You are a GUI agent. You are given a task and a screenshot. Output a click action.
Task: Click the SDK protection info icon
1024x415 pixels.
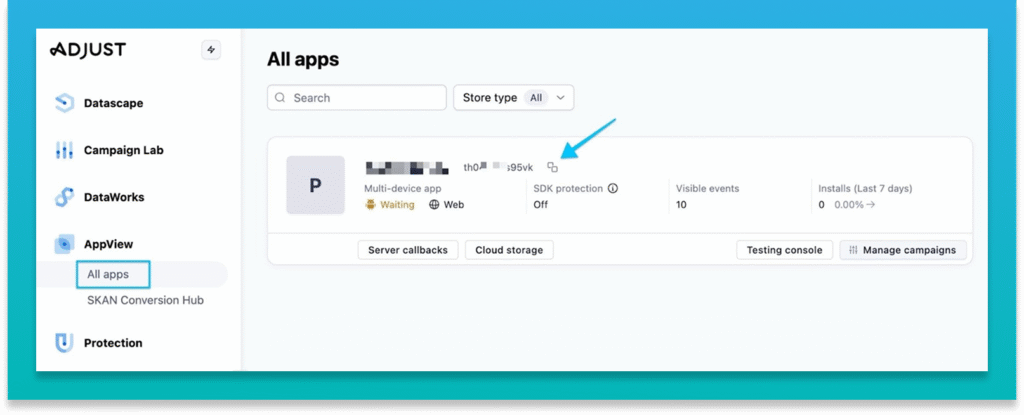pyautogui.click(x=613, y=188)
